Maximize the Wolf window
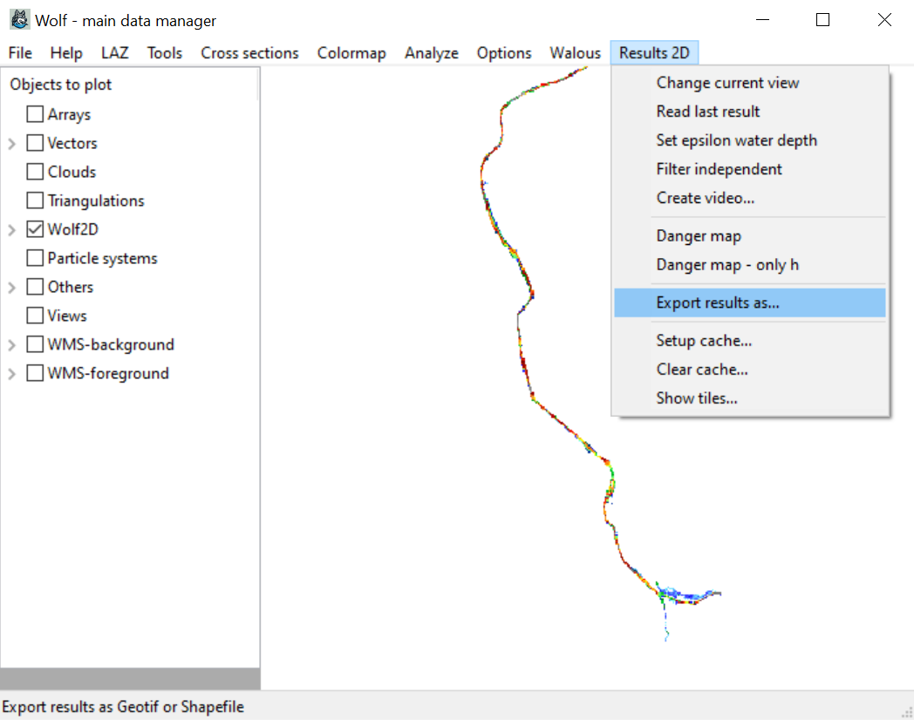The width and height of the screenshot is (914, 720). coord(822,20)
